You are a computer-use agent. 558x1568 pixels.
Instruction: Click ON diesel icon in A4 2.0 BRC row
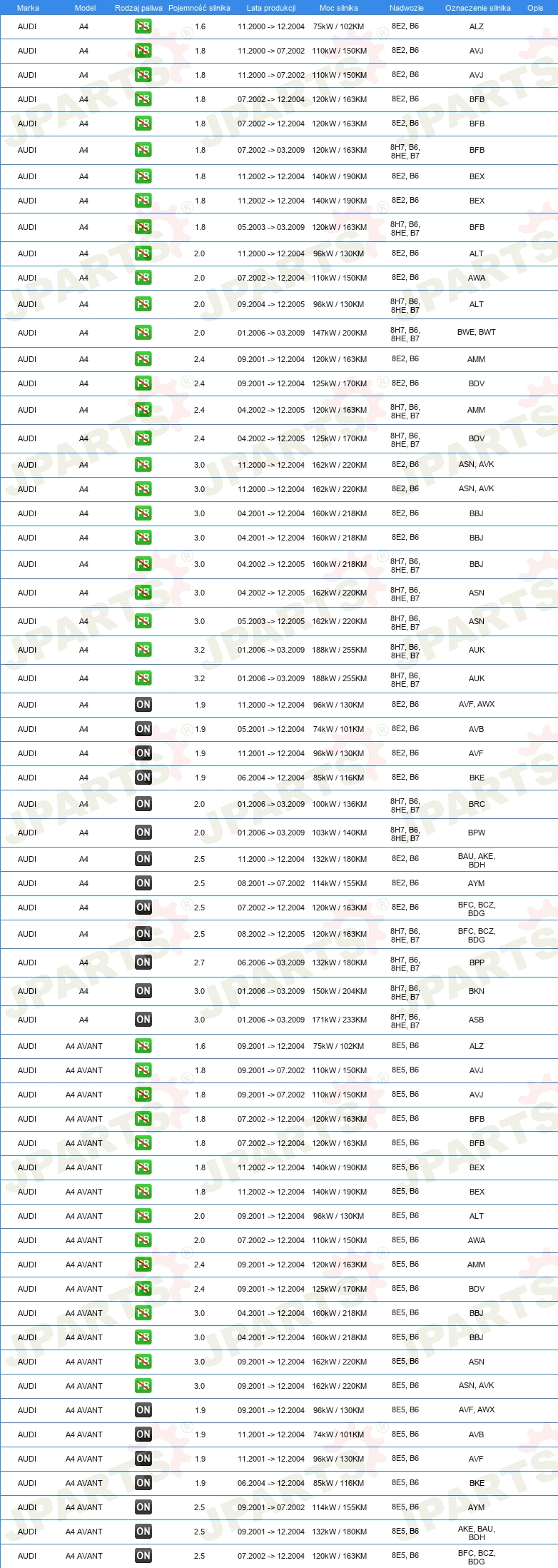[143, 804]
